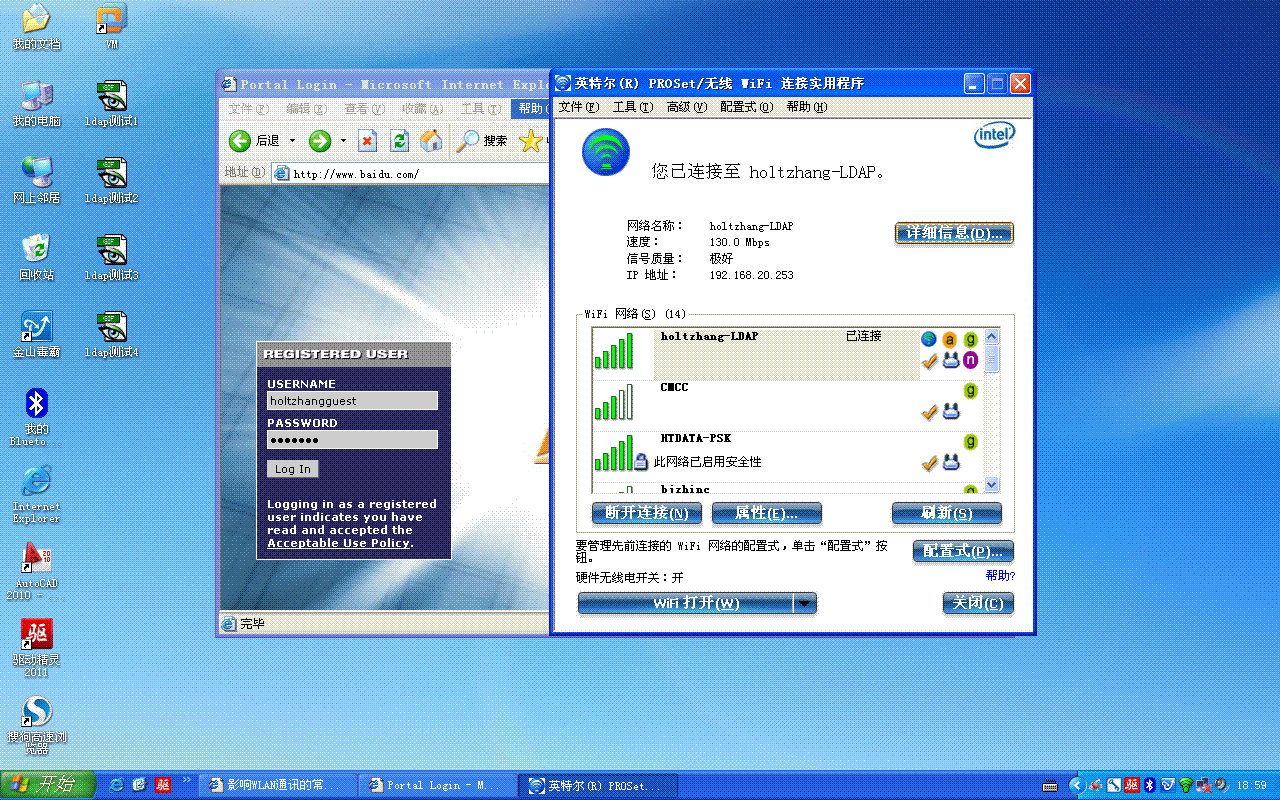Click the 关闭 close button in WiFi utility
Screen dimensions: 1280x800
(978, 603)
